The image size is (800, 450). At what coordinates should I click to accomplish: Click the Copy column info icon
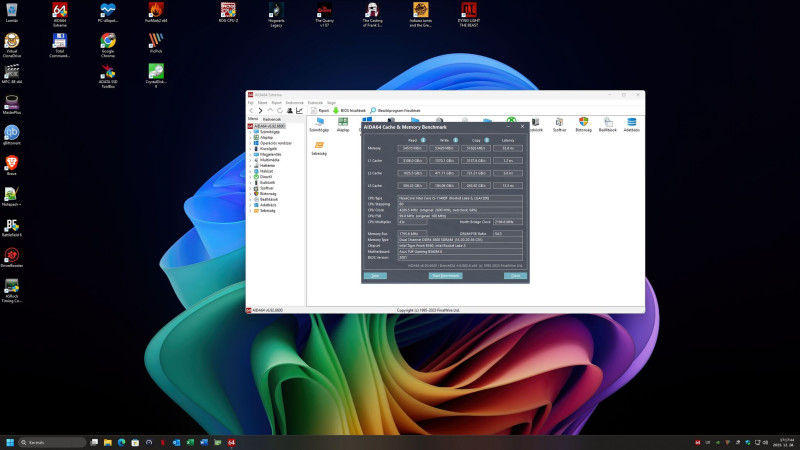(487, 140)
